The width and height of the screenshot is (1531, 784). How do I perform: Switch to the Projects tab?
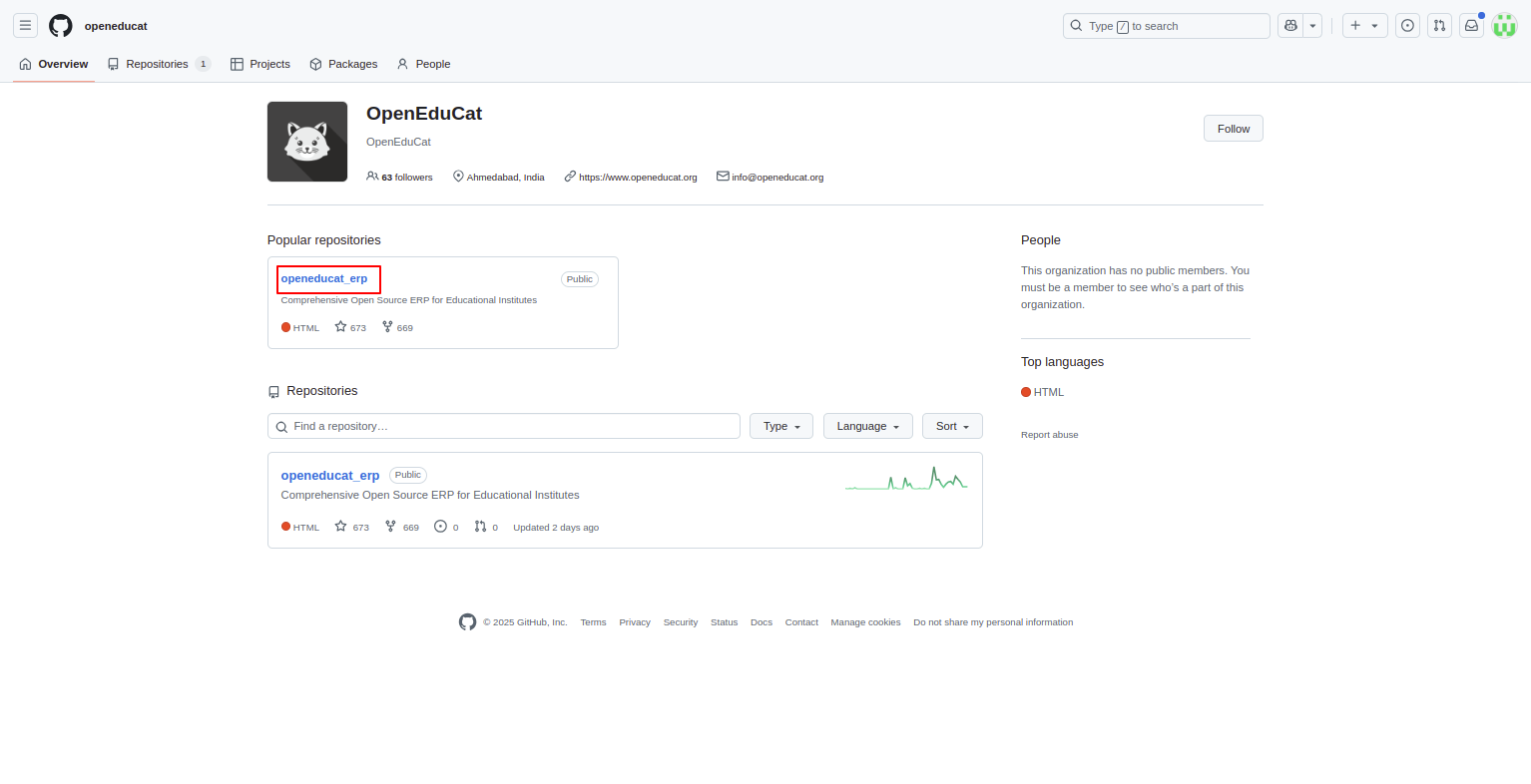[x=260, y=64]
